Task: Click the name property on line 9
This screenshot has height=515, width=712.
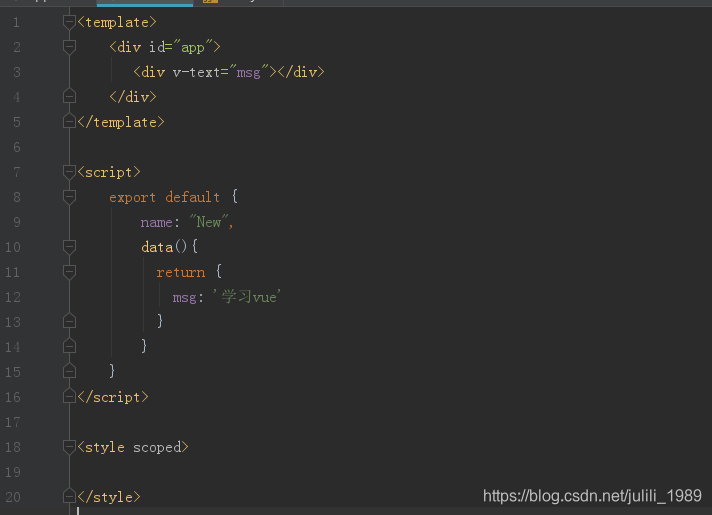Action: coord(156,223)
